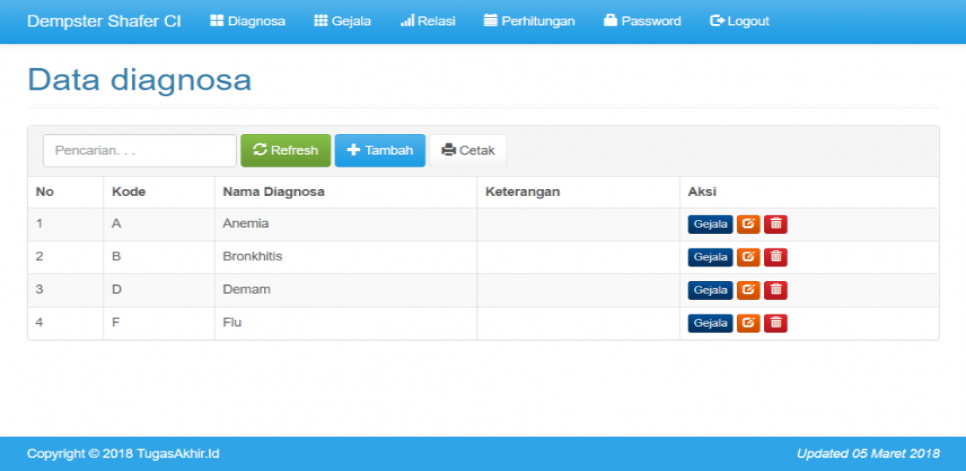Click the Dempster Shafer CI brand link
This screenshot has width=966, height=471.
tap(104, 21)
